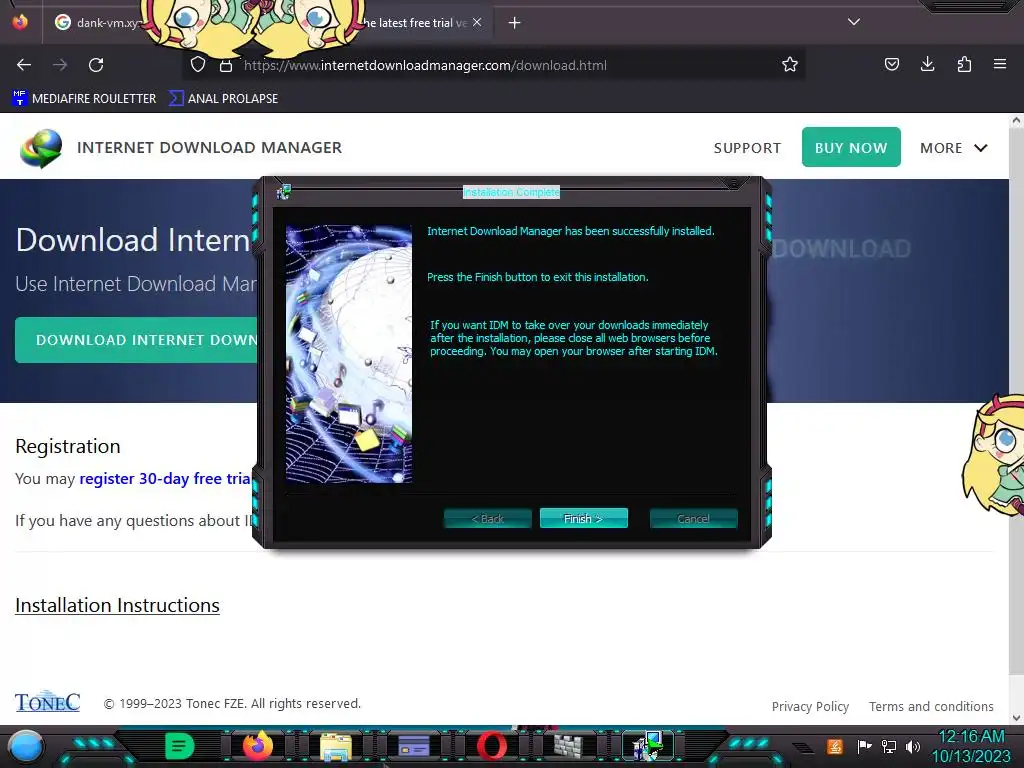Open the green chat app in the taskbar

tap(180, 746)
